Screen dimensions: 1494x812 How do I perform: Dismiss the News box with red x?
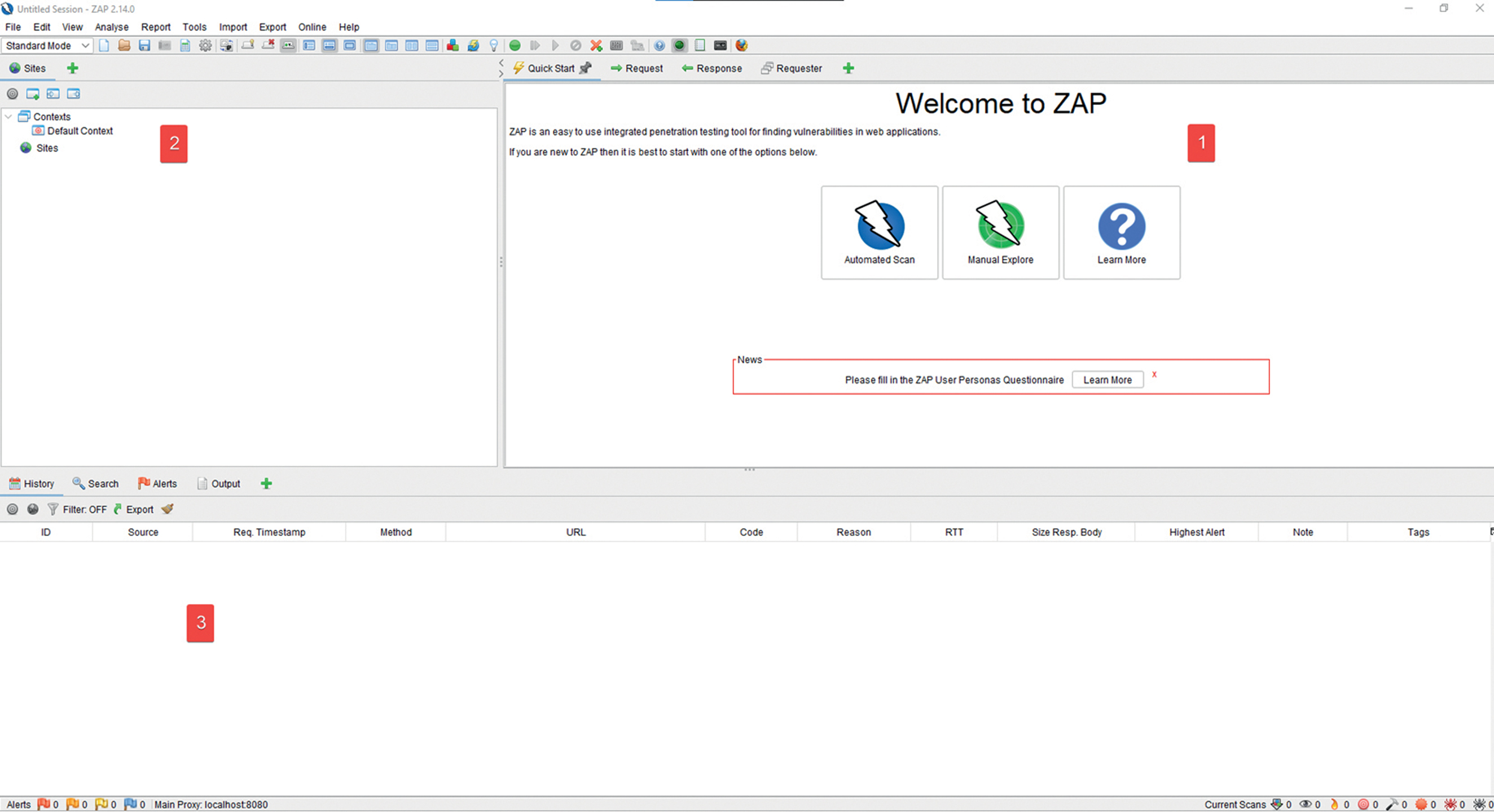pyautogui.click(x=1154, y=374)
